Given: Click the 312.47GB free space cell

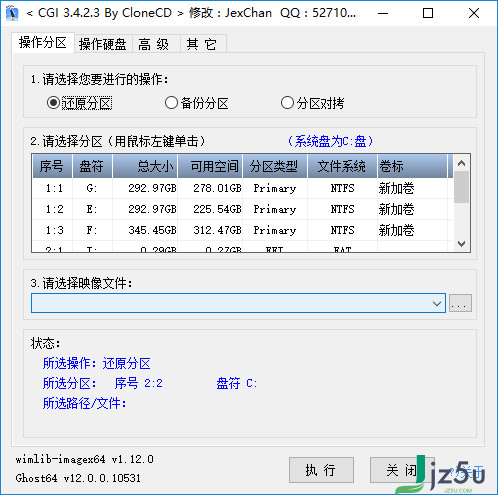Looking at the screenshot, I should pos(217,230).
